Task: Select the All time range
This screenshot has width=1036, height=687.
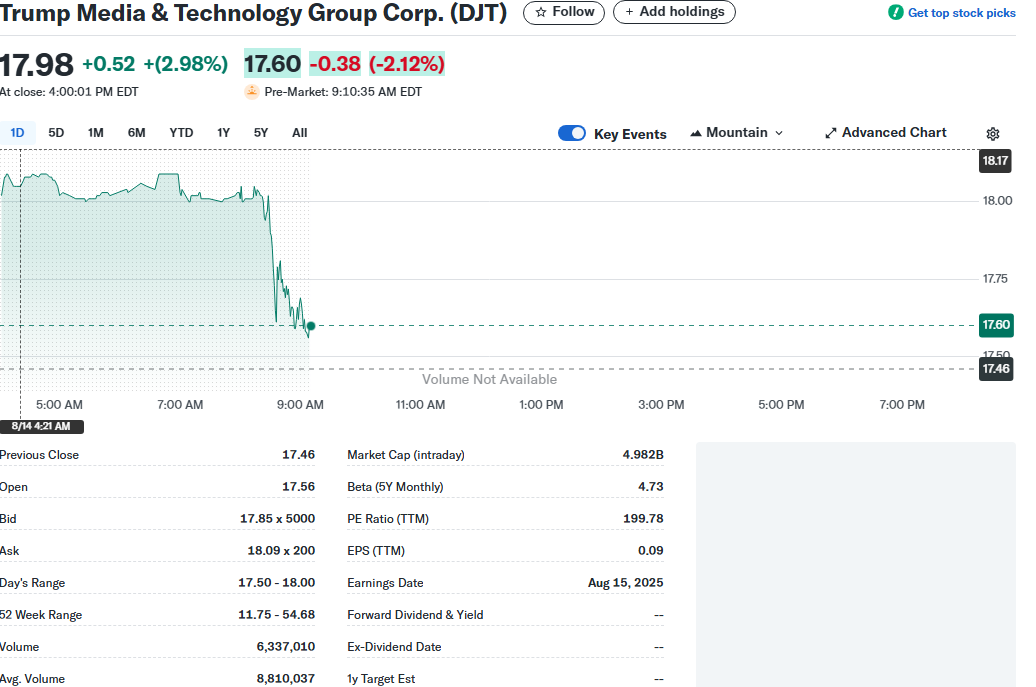Action: point(299,133)
